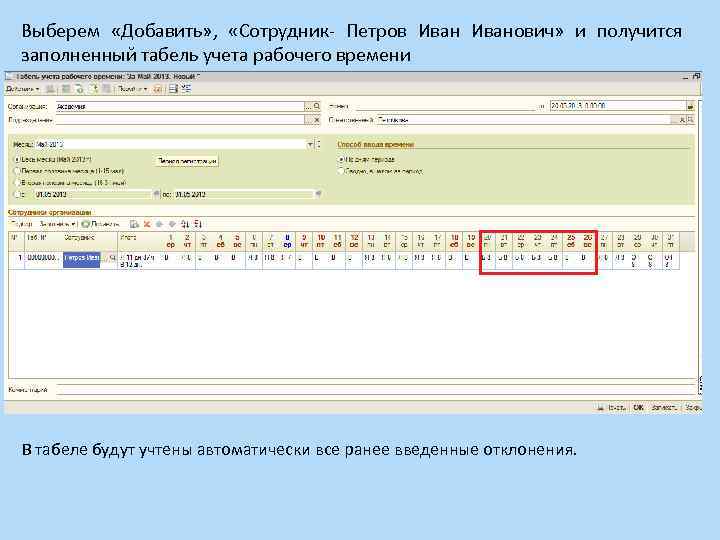Click the OK button at the bottom
720x540 pixels.
pos(638,407)
